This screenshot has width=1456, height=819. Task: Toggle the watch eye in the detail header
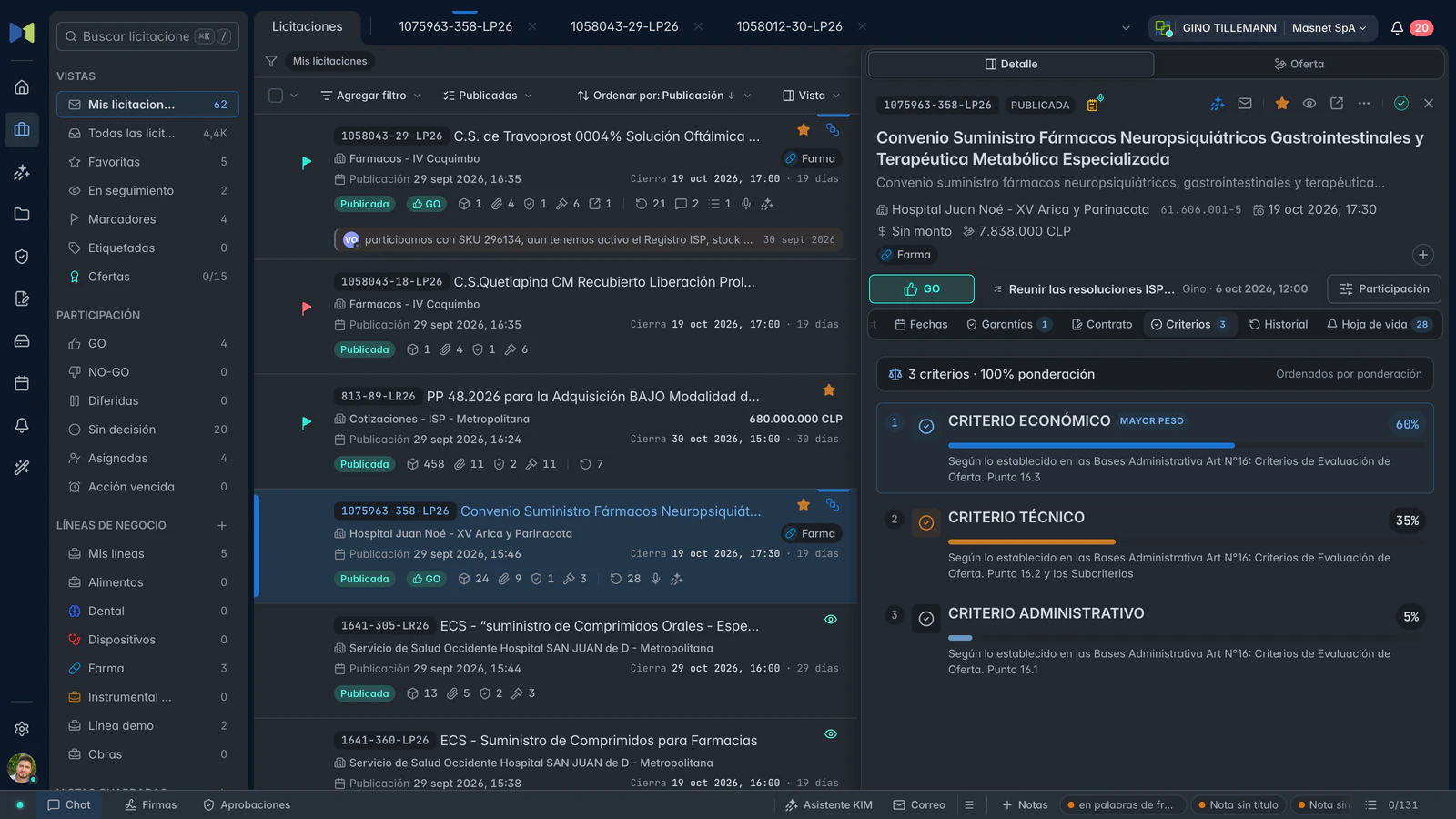pos(1309,104)
